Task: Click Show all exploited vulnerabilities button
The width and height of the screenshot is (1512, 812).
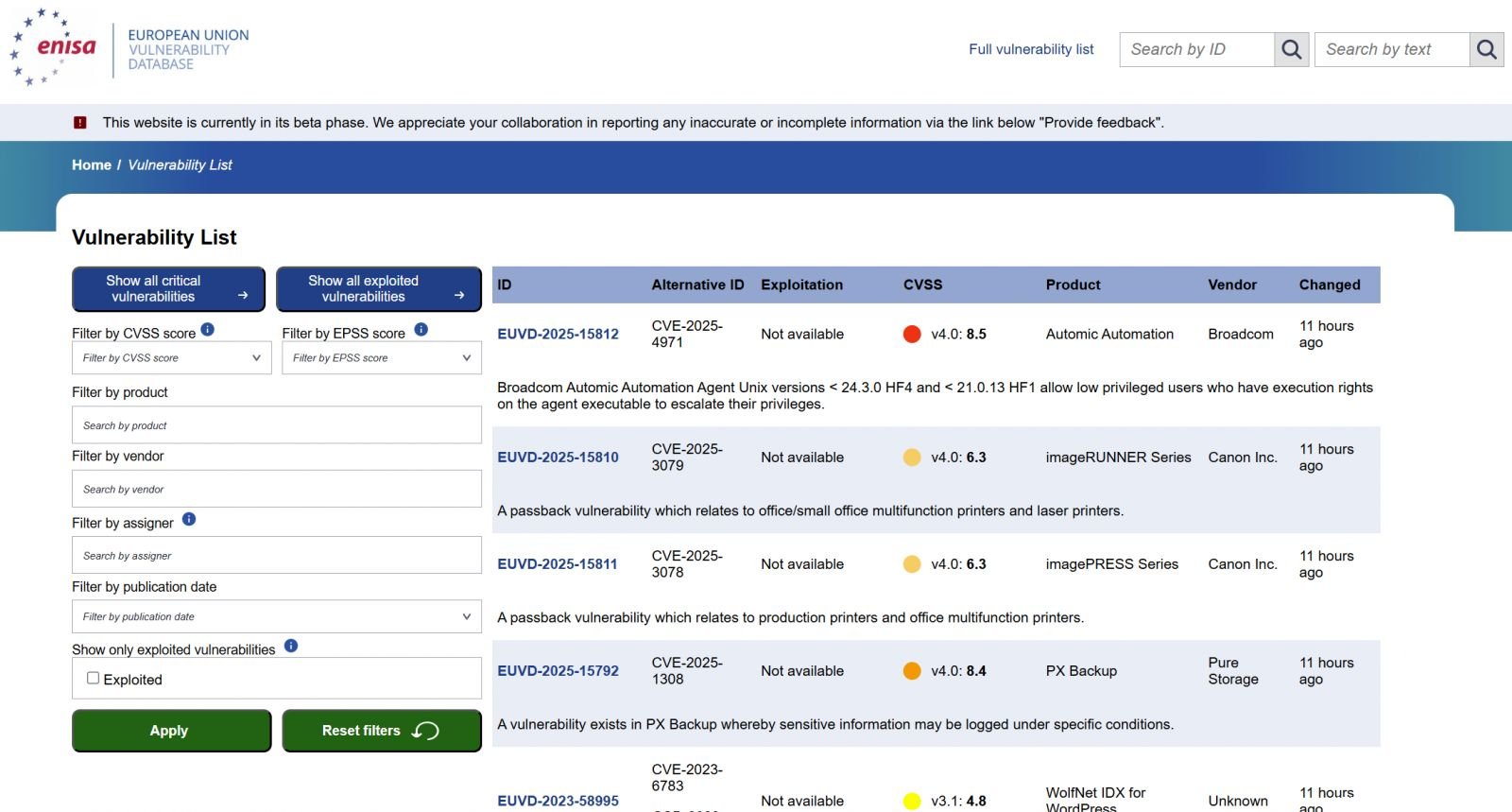Action: 379,288
